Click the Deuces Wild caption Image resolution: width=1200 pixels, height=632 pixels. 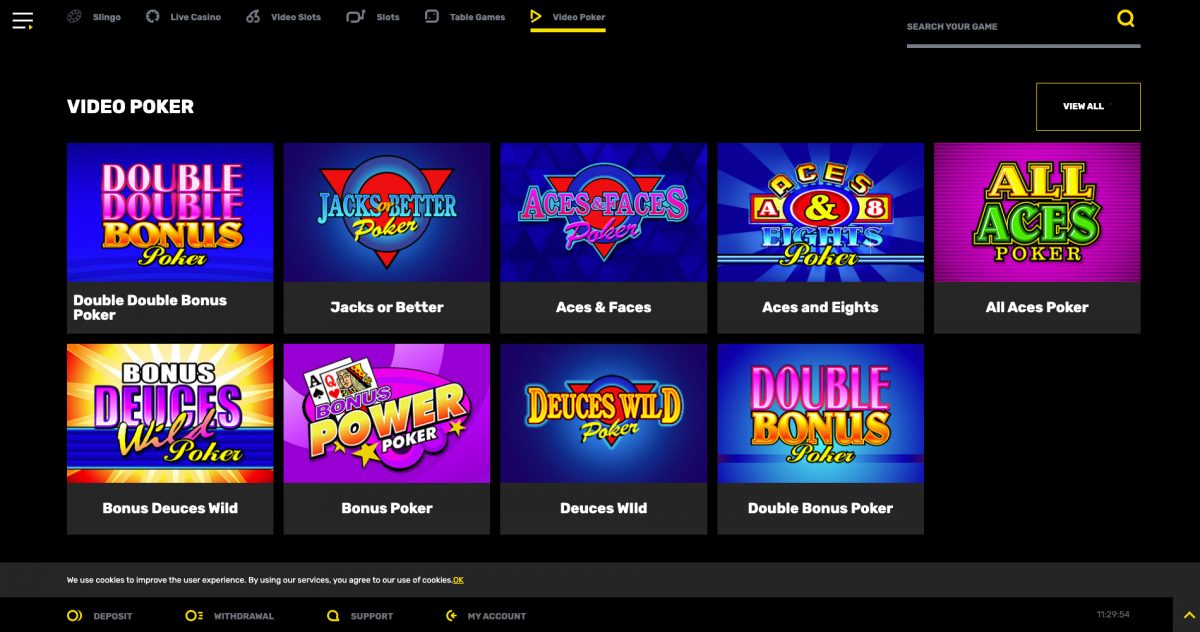604,508
